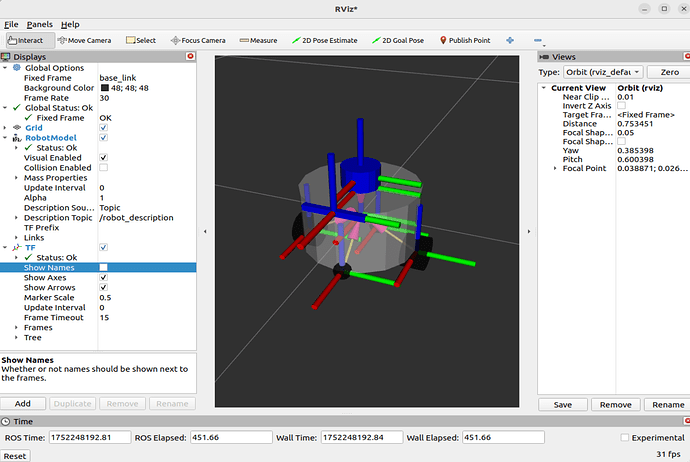Click the ROS Time field
690x462 pixels.
(90, 437)
